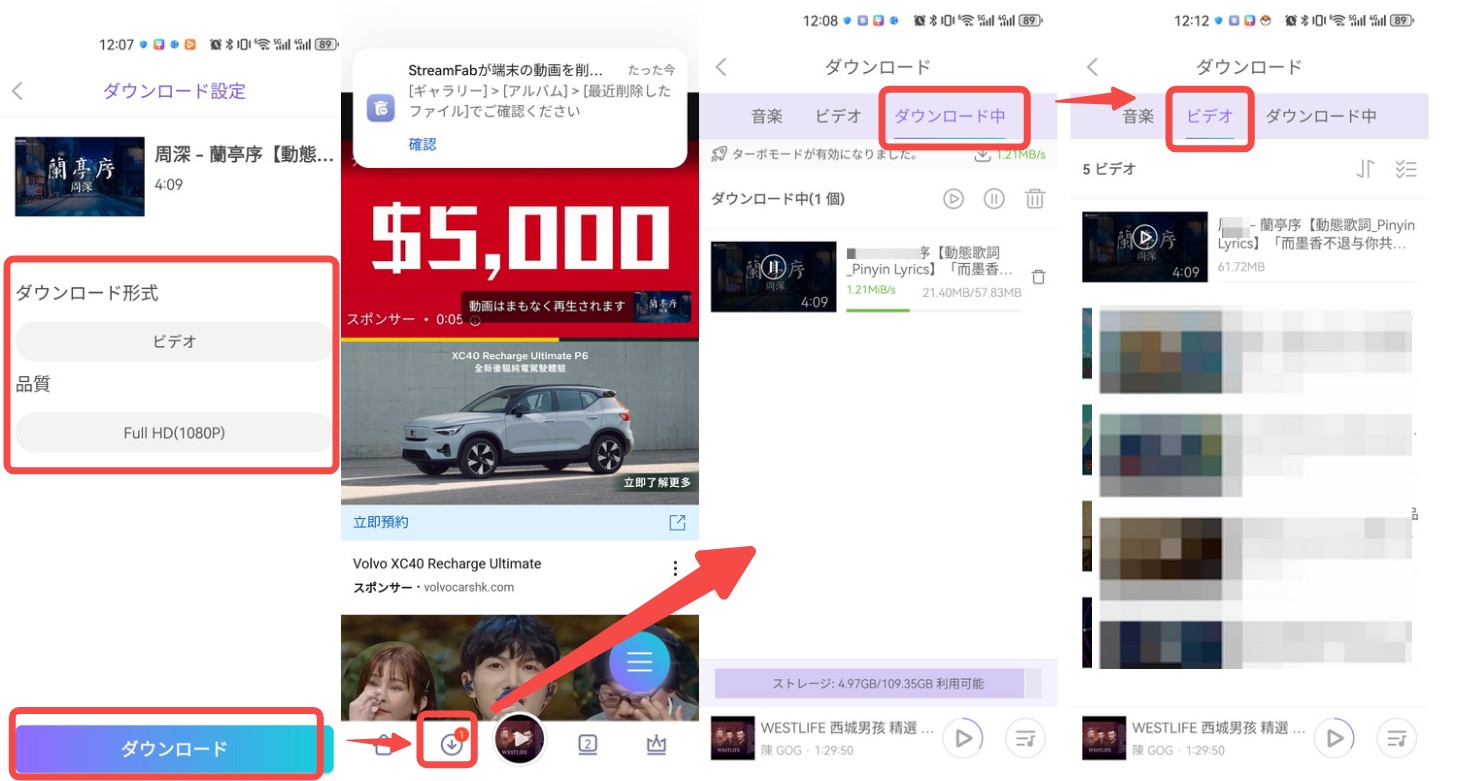This screenshot has height=781, width=1459.
Task: Open the three-dot menu for Volvo XC40 ad
Action: [x=675, y=569]
